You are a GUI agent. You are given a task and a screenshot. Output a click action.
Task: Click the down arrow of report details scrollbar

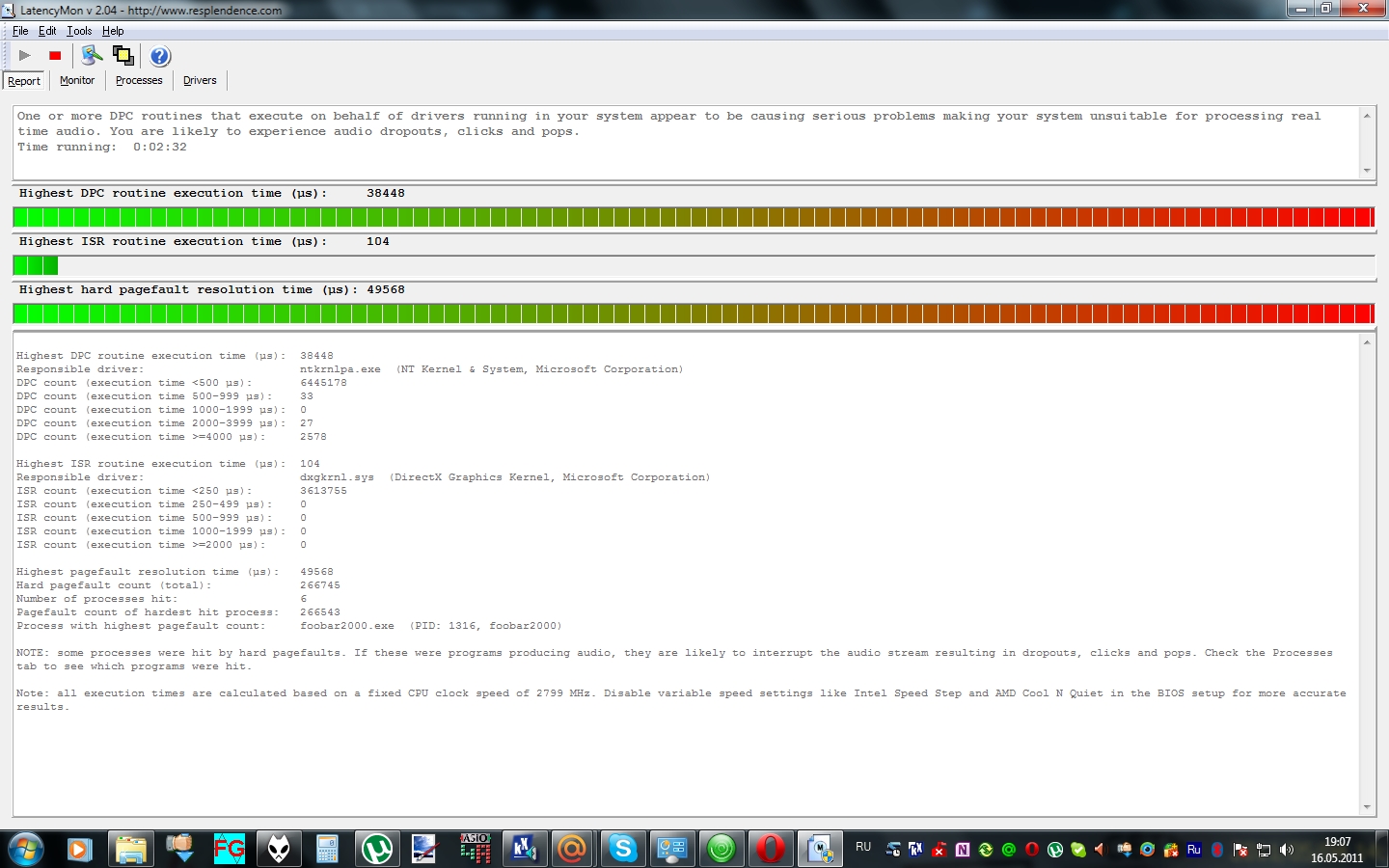(x=1367, y=807)
